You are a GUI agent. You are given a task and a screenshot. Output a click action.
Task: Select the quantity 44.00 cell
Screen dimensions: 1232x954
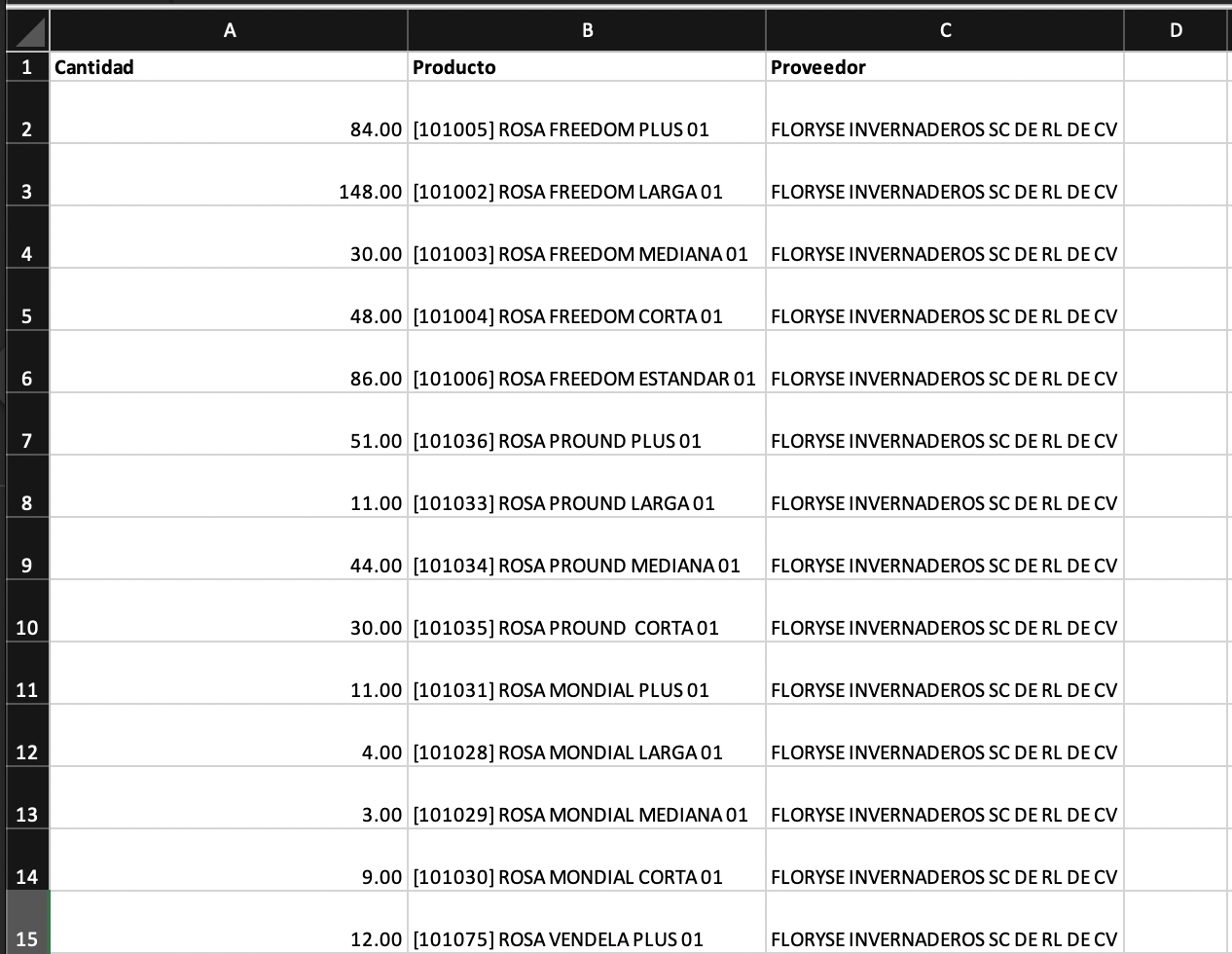[229, 549]
